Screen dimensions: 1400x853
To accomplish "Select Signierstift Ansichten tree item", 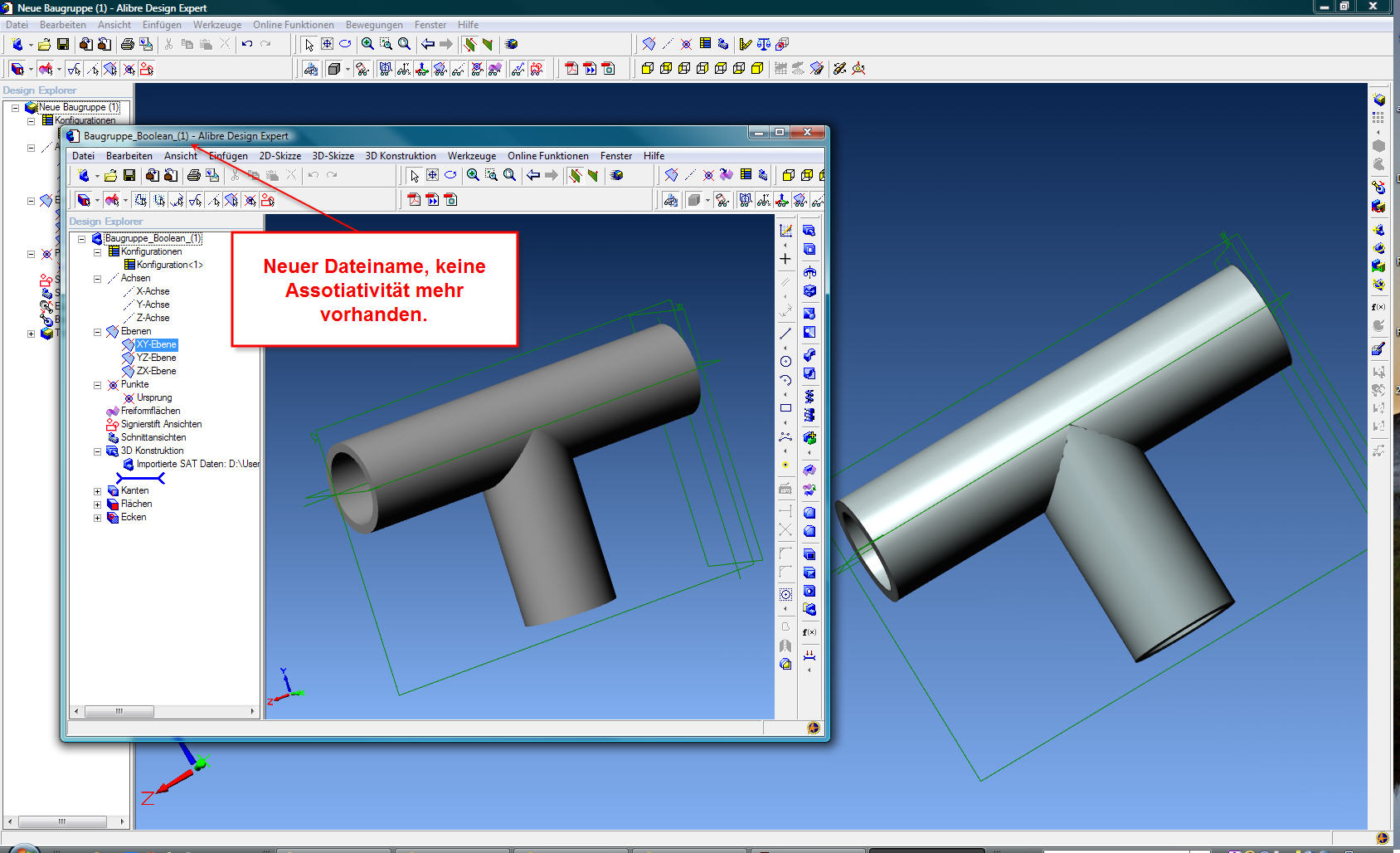I will pyautogui.click(x=161, y=424).
